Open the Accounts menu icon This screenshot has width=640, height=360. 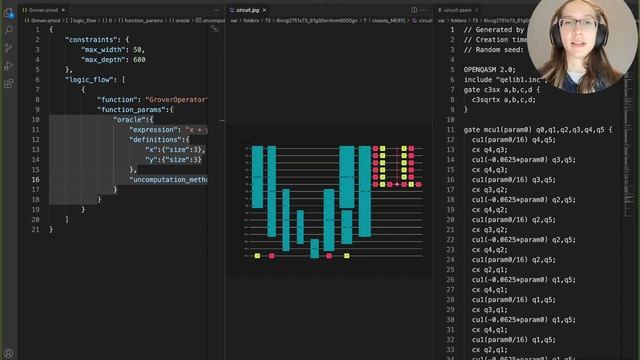[x=9, y=353]
